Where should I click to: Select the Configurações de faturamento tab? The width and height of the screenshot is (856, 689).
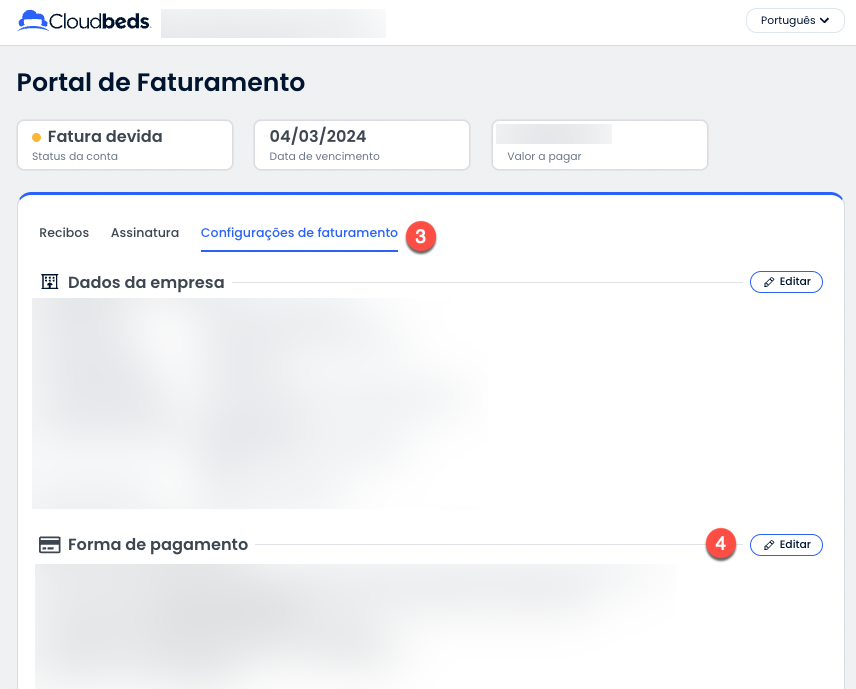[299, 233]
